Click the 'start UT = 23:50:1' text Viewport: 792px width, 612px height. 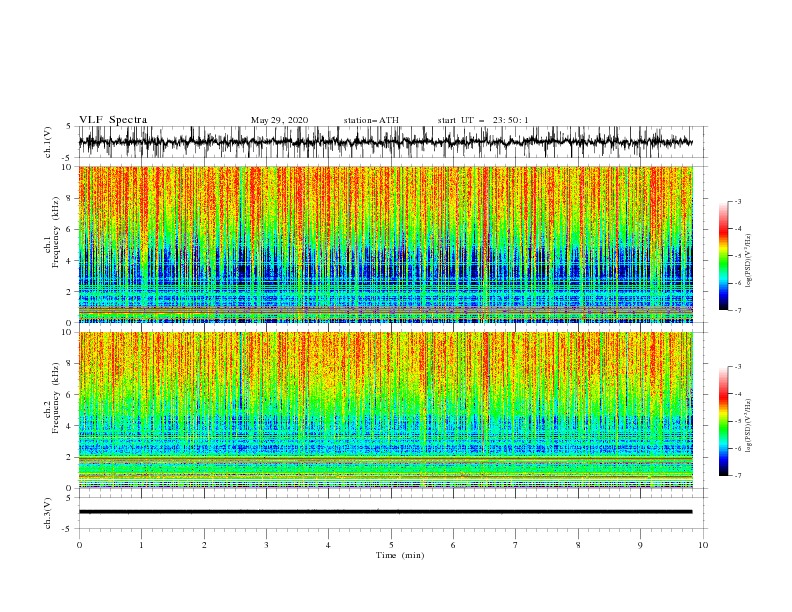point(483,120)
